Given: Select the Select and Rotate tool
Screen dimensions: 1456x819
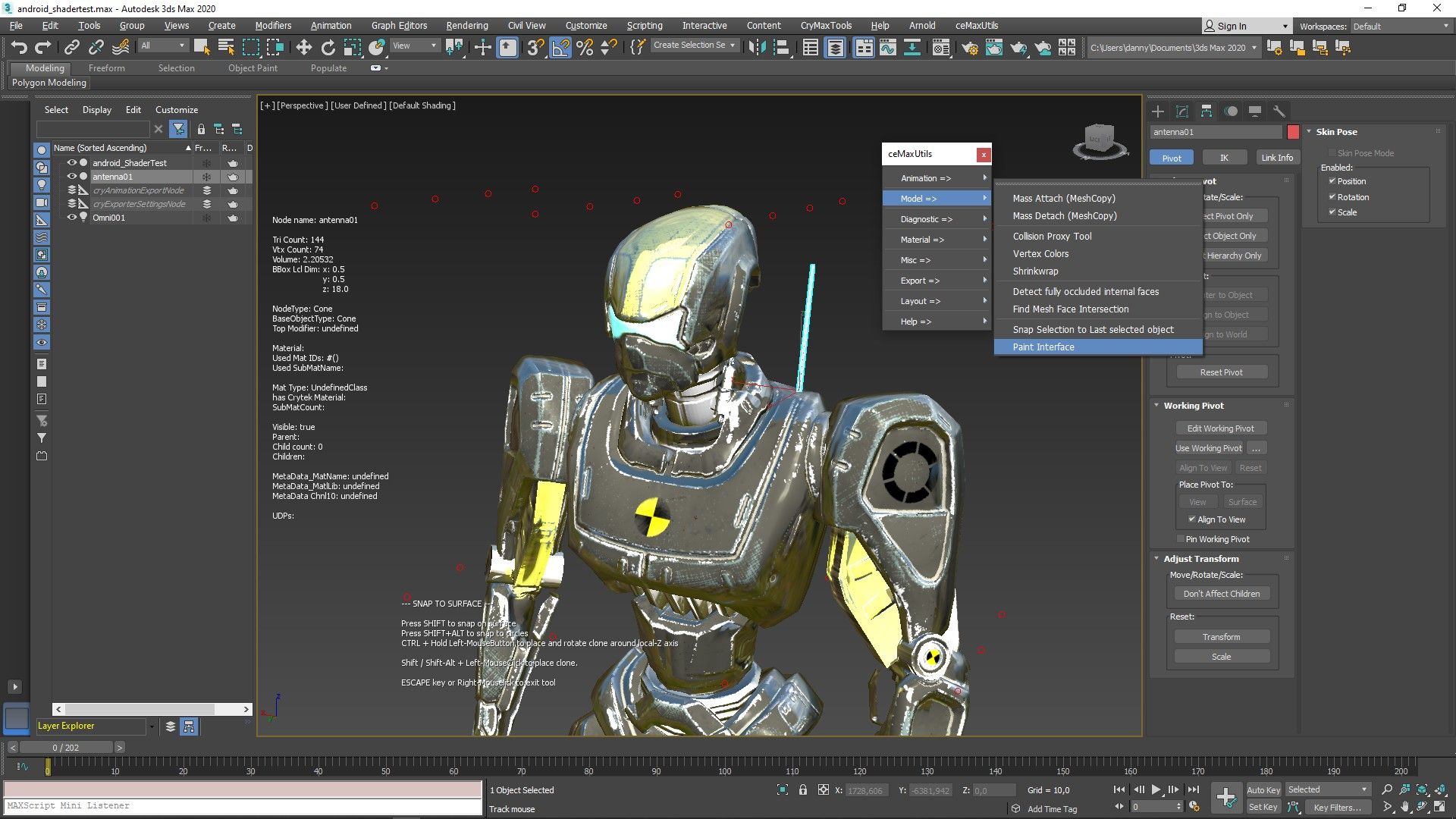Looking at the screenshot, I should click(328, 47).
